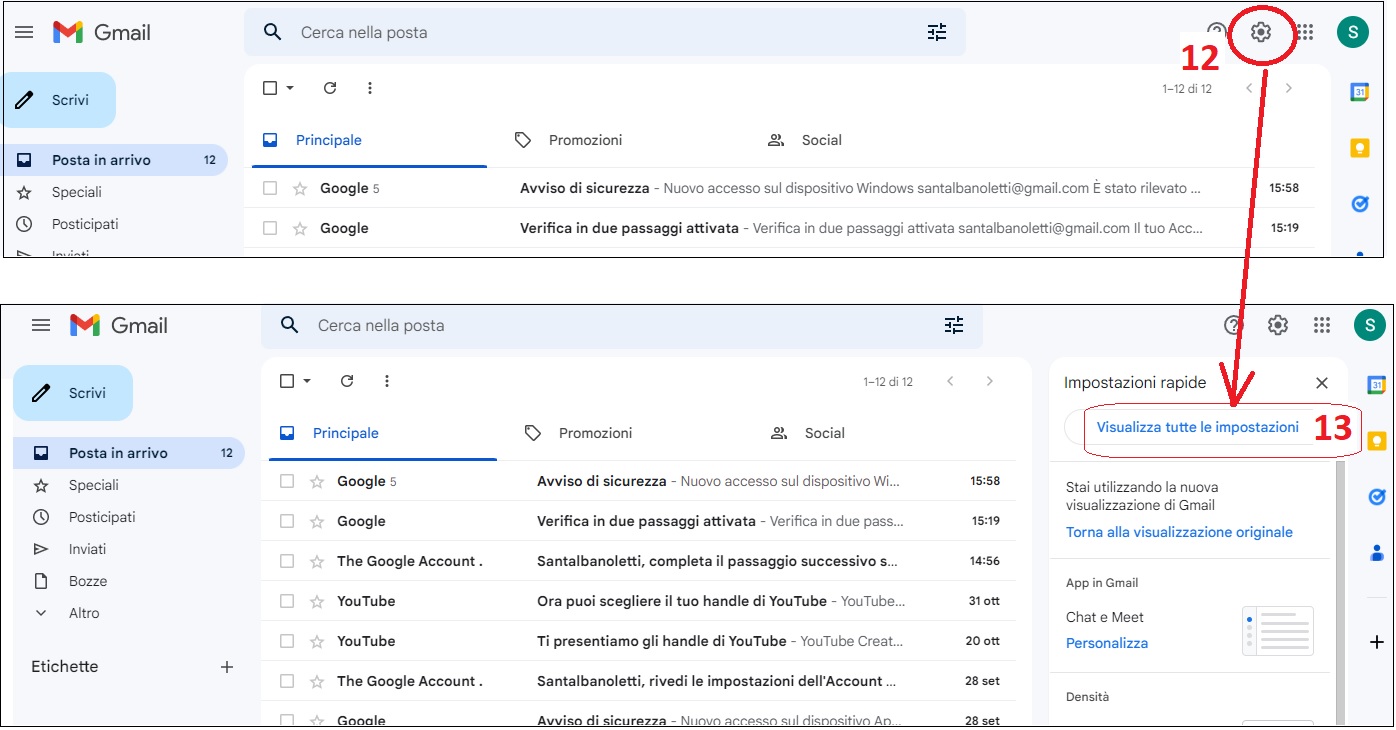Open Keep in lower window side panel
This screenshot has height=730, width=1396.
coord(1377,441)
